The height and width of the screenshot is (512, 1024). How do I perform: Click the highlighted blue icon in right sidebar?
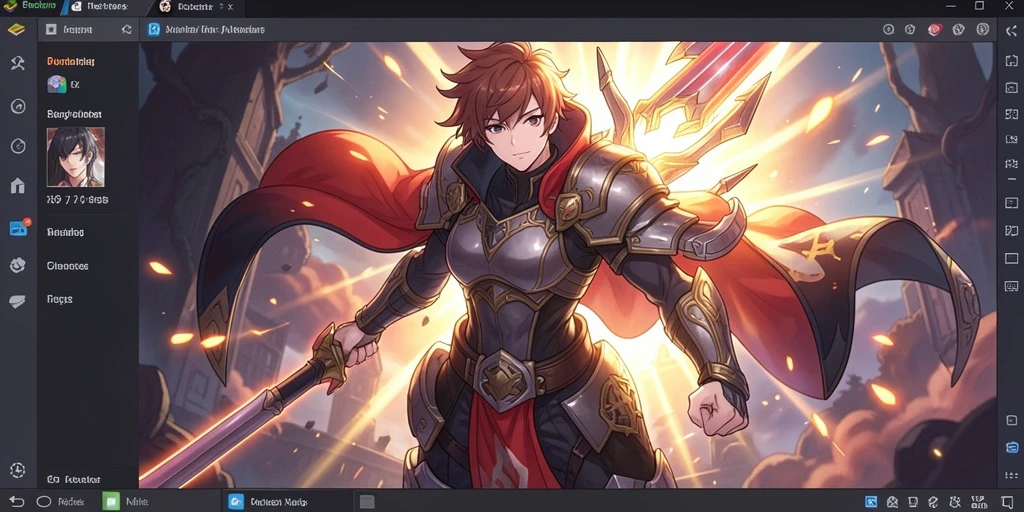[x=1011, y=447]
